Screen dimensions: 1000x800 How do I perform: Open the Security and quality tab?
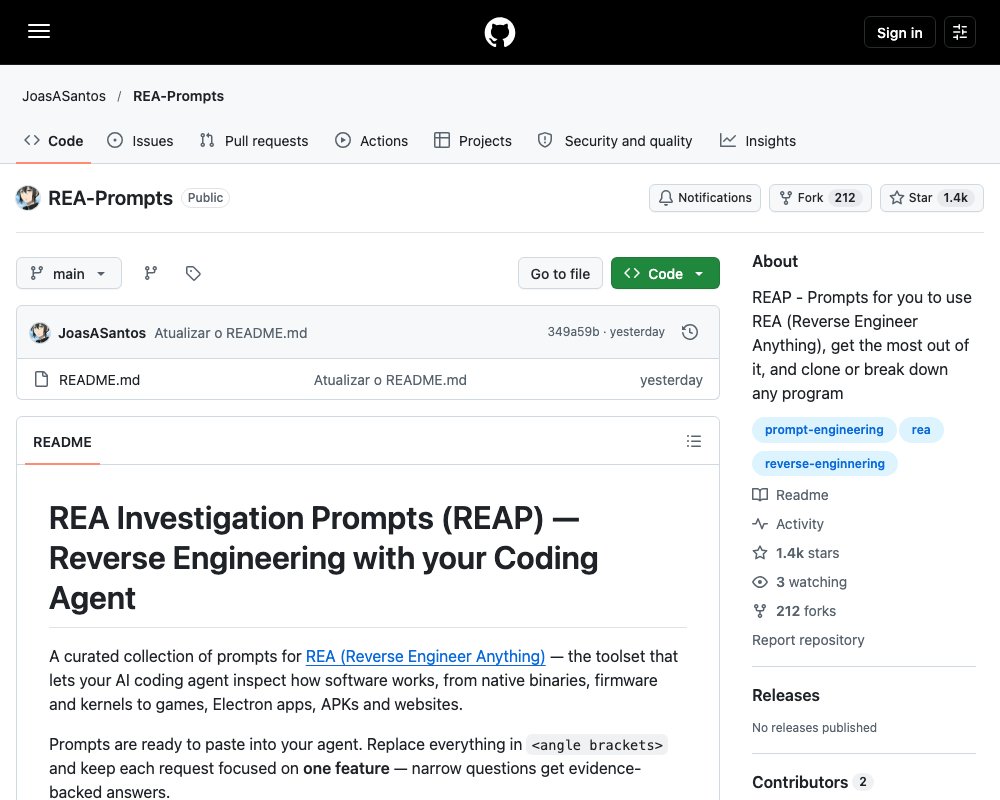pos(615,141)
